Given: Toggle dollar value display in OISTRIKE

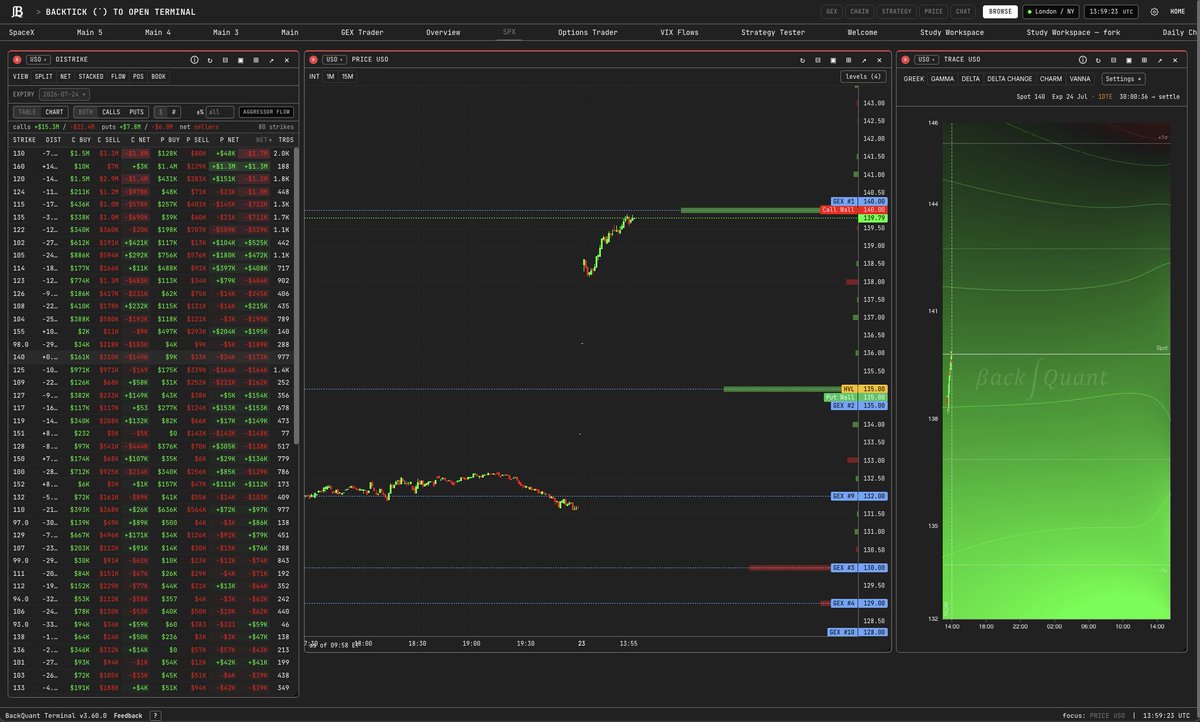Looking at the screenshot, I should click(160, 112).
